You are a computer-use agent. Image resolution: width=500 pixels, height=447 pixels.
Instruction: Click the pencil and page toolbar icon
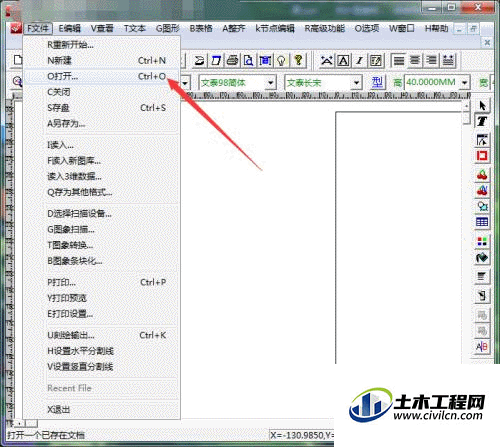coord(376,60)
